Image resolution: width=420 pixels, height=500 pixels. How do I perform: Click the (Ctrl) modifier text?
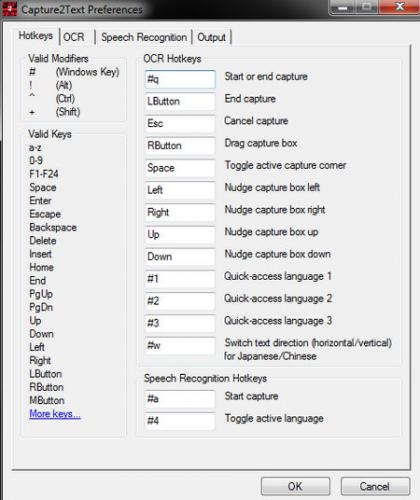65,99
